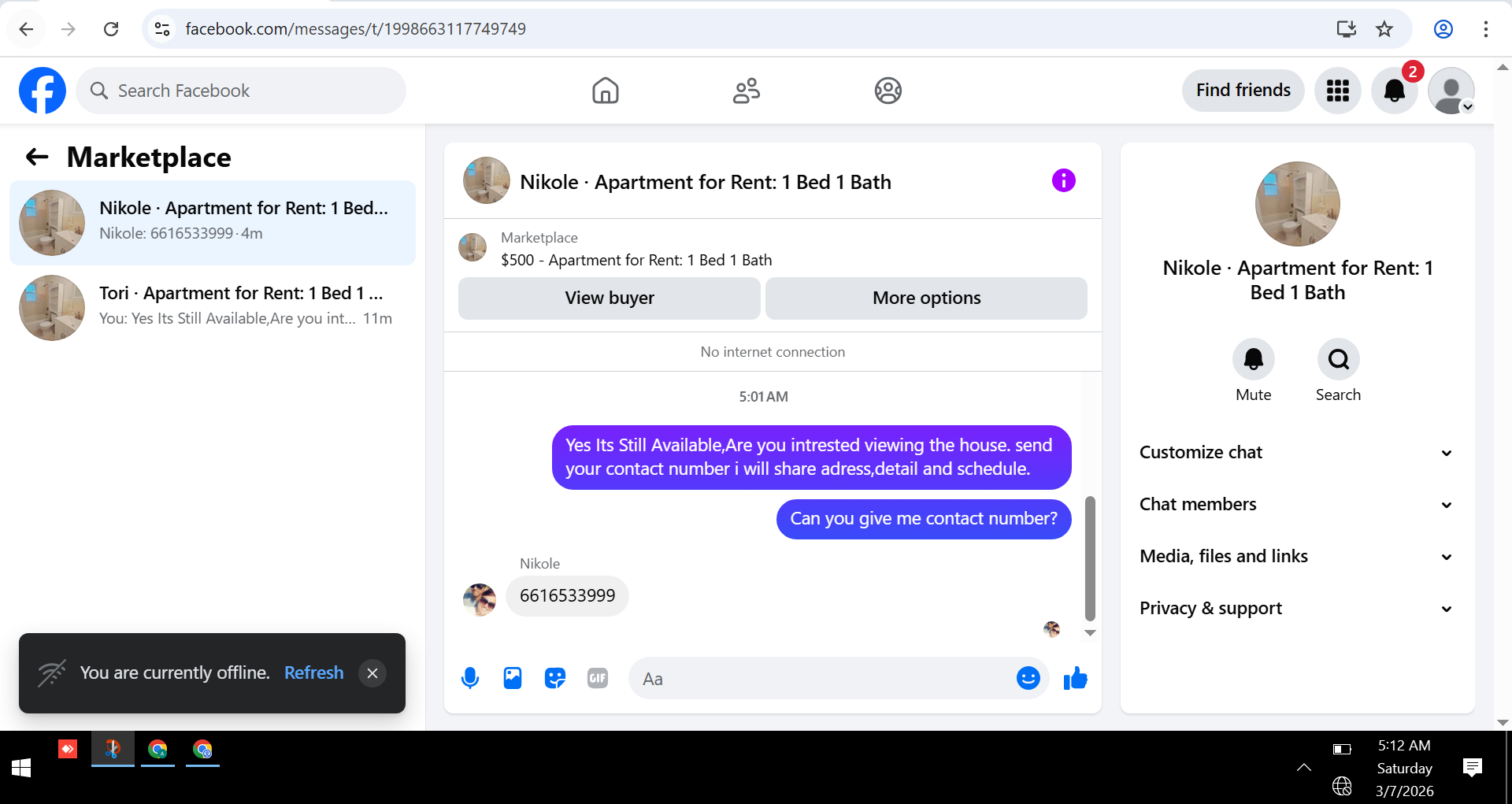Open site information icon in address bar
Screen dimensions: 1512x804
(x=162, y=29)
